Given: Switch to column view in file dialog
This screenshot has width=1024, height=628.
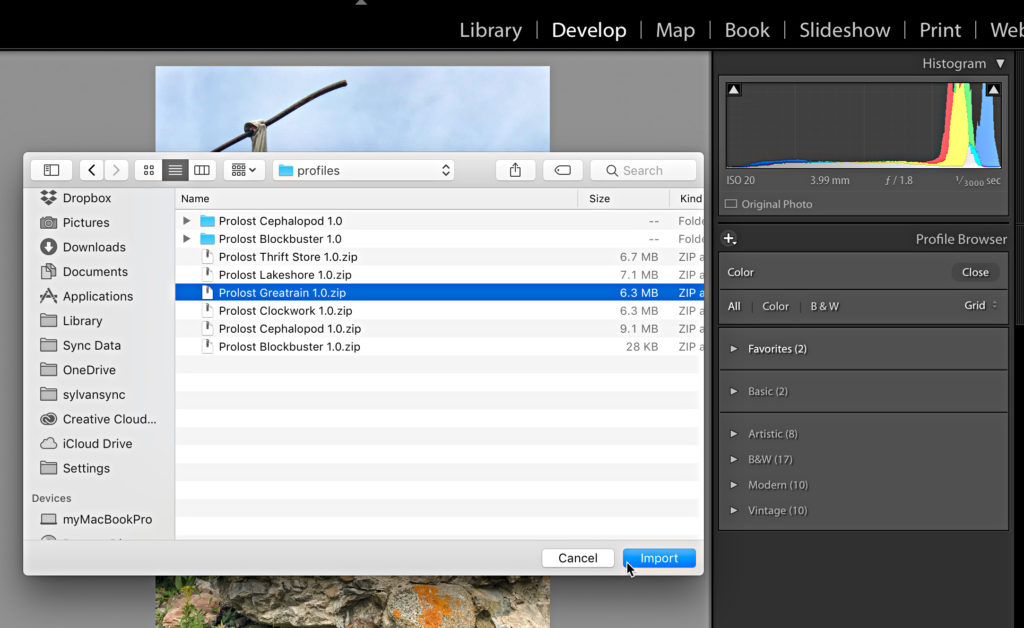Looking at the screenshot, I should [202, 170].
